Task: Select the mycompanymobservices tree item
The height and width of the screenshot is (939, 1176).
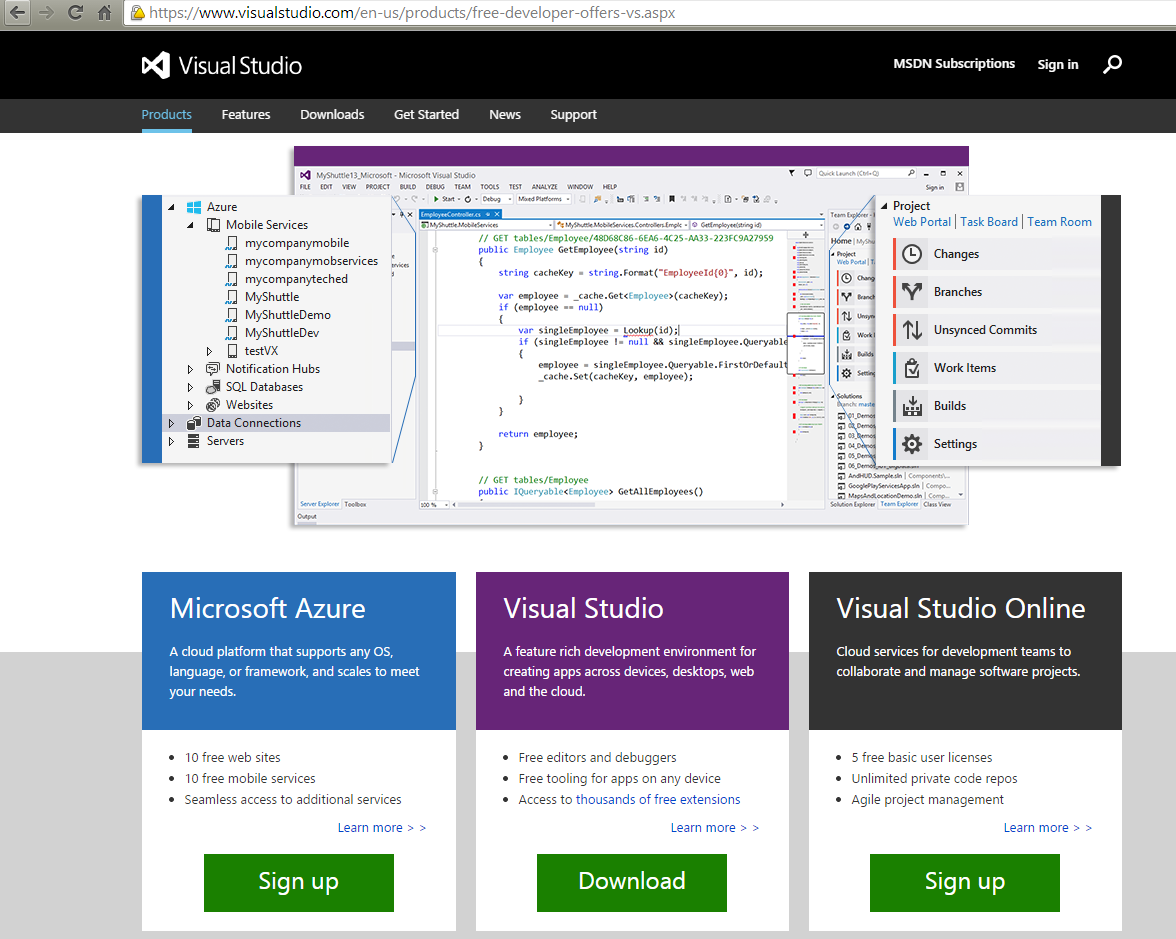Action: 311,261
